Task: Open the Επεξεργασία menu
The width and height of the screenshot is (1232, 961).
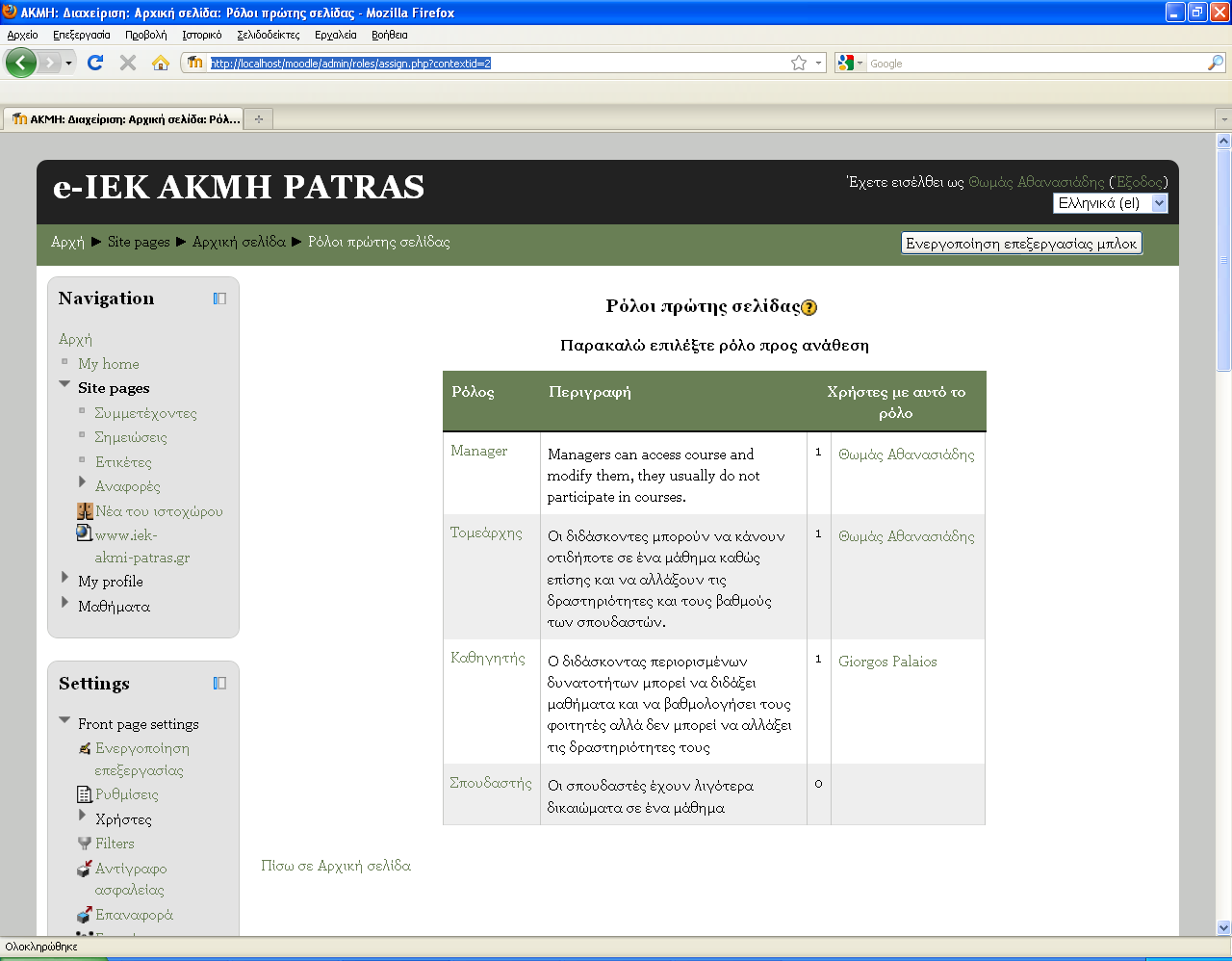Action: pos(82,35)
